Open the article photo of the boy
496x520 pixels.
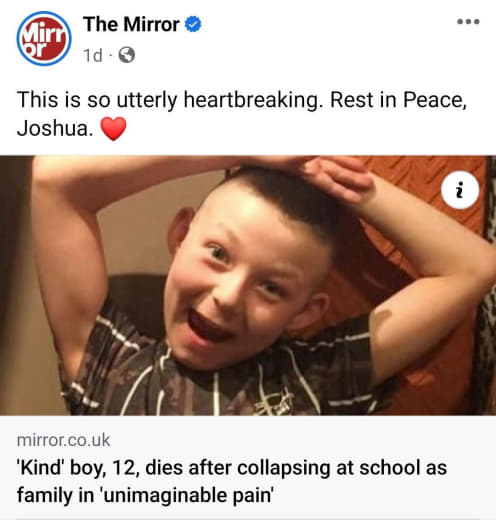(x=248, y=285)
